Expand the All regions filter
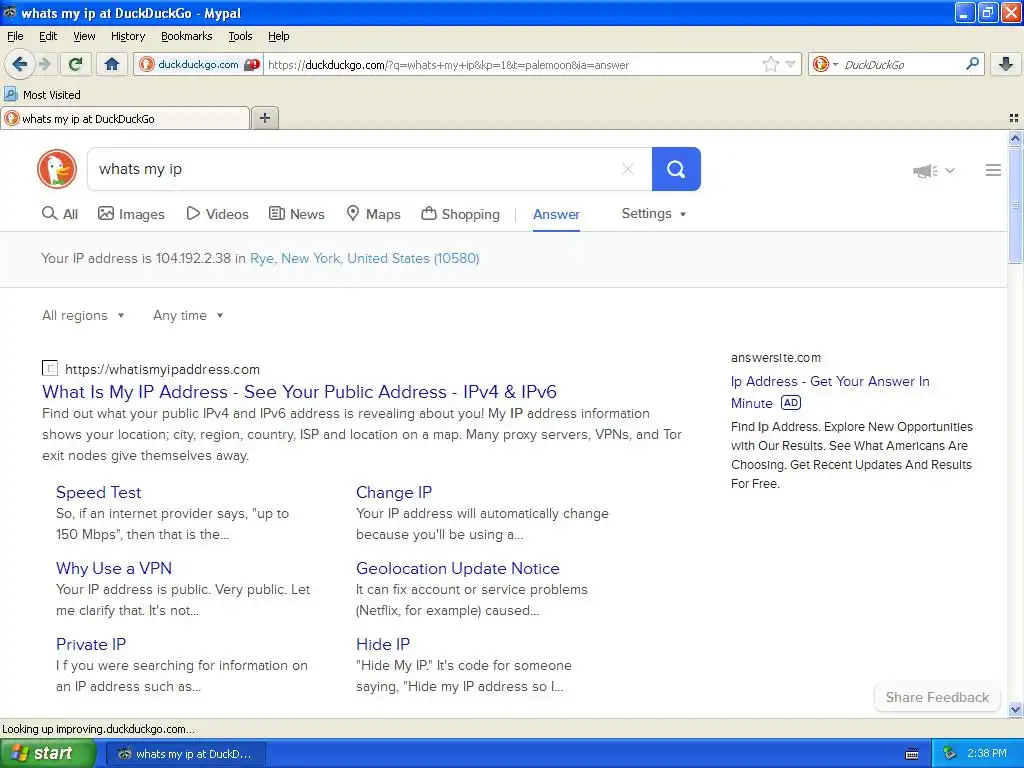The image size is (1024, 768). (x=83, y=315)
